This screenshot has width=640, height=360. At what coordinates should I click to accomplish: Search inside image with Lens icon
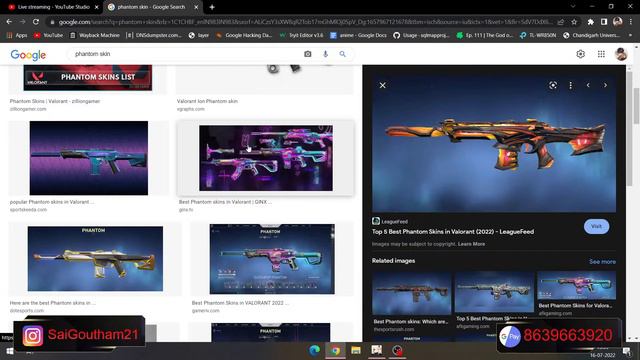click(553, 85)
